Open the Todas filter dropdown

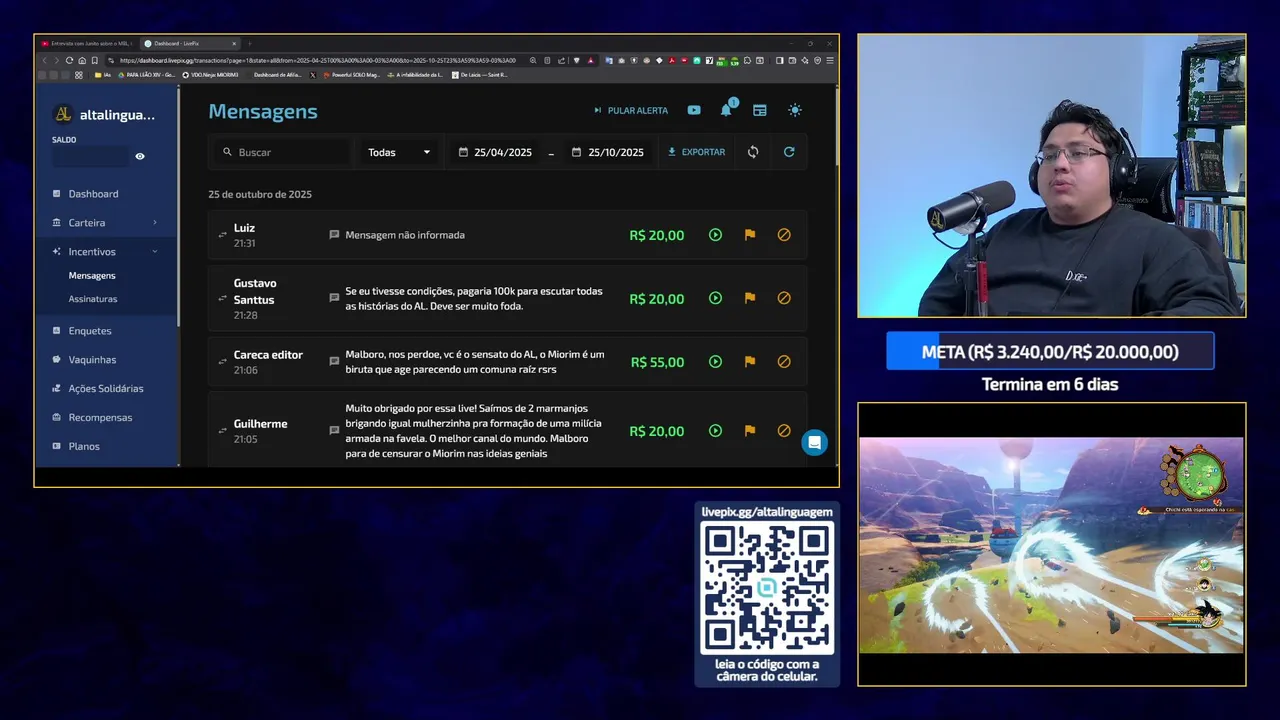coord(399,152)
